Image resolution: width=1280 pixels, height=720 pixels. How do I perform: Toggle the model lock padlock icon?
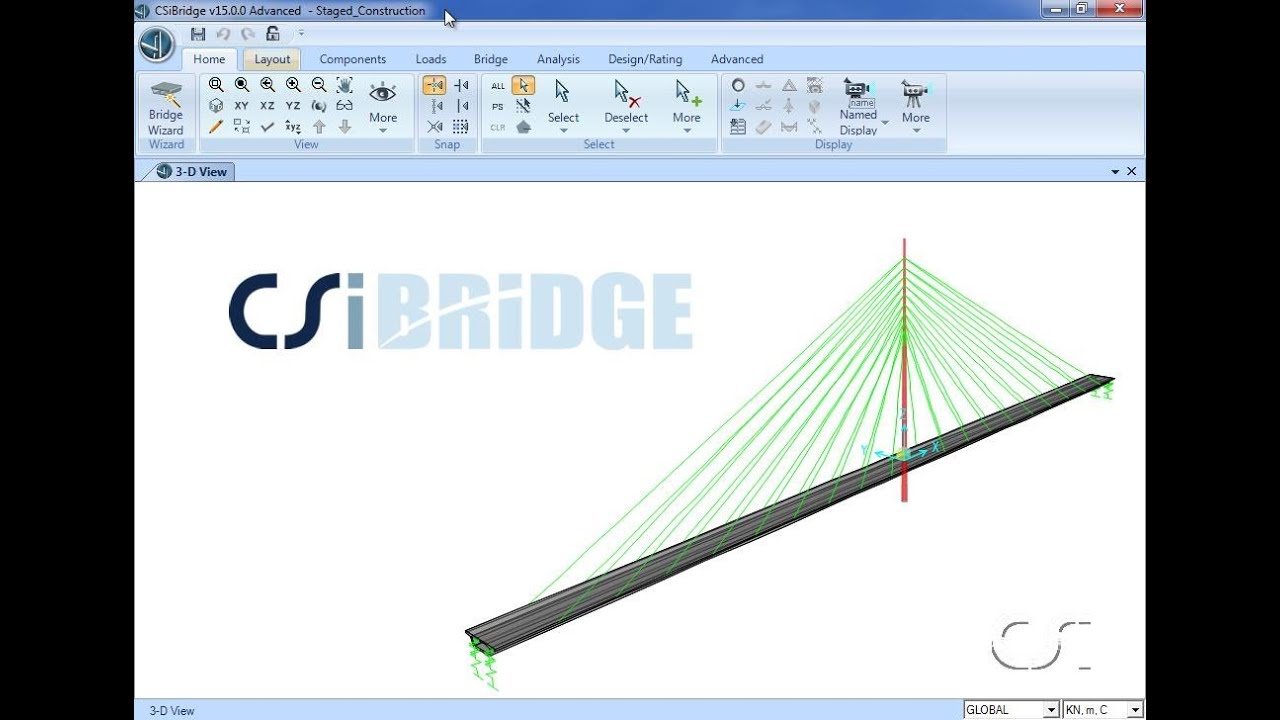[273, 34]
